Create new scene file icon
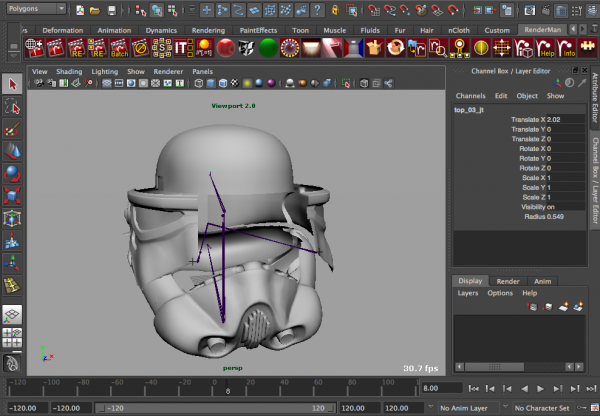Screen dimensions: 600x416 click(80, 10)
